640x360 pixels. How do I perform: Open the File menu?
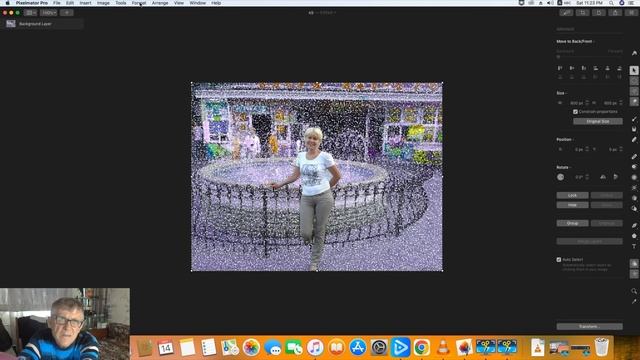(x=57, y=3)
